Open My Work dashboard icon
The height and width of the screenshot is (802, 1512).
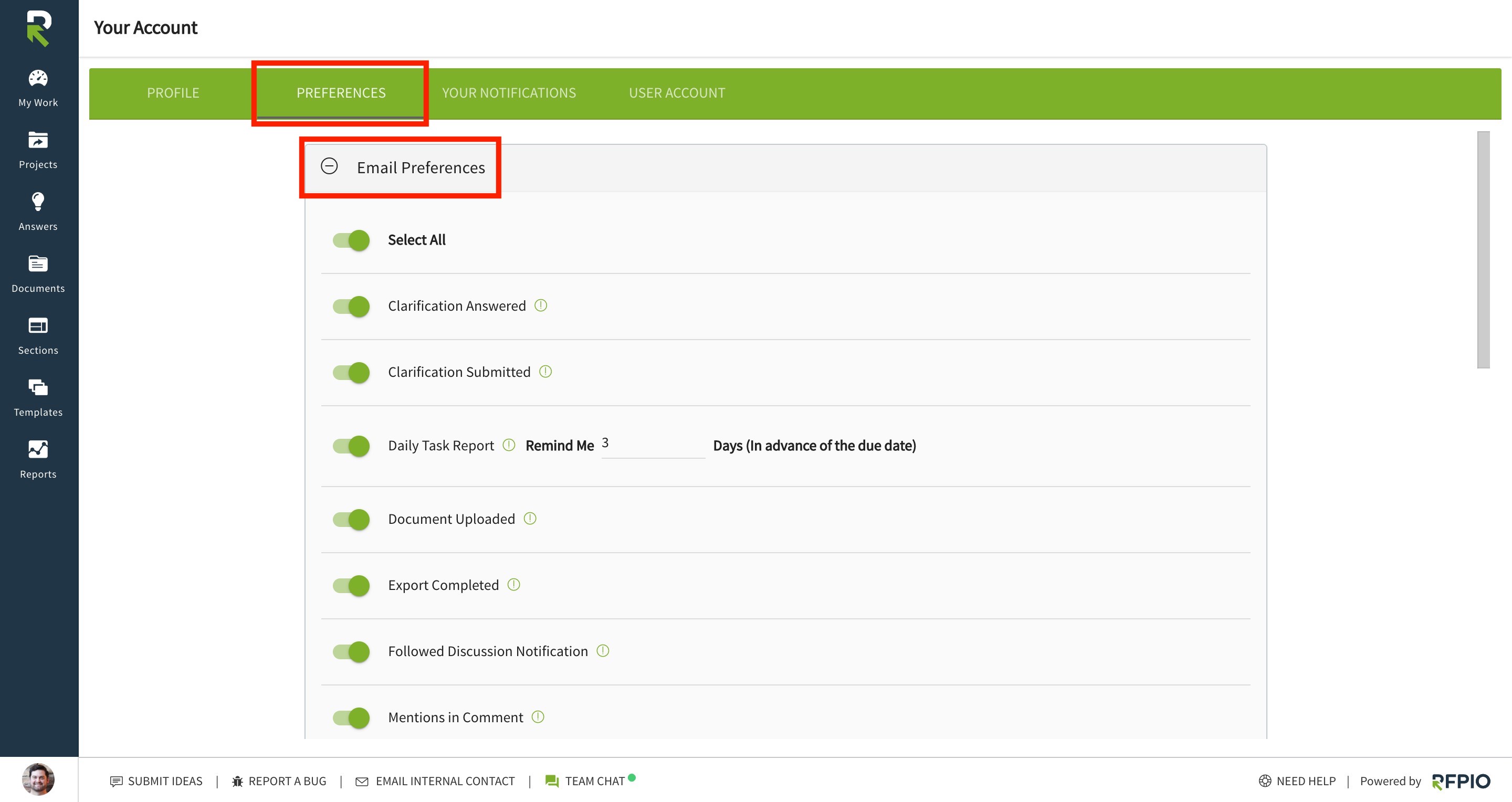38,78
